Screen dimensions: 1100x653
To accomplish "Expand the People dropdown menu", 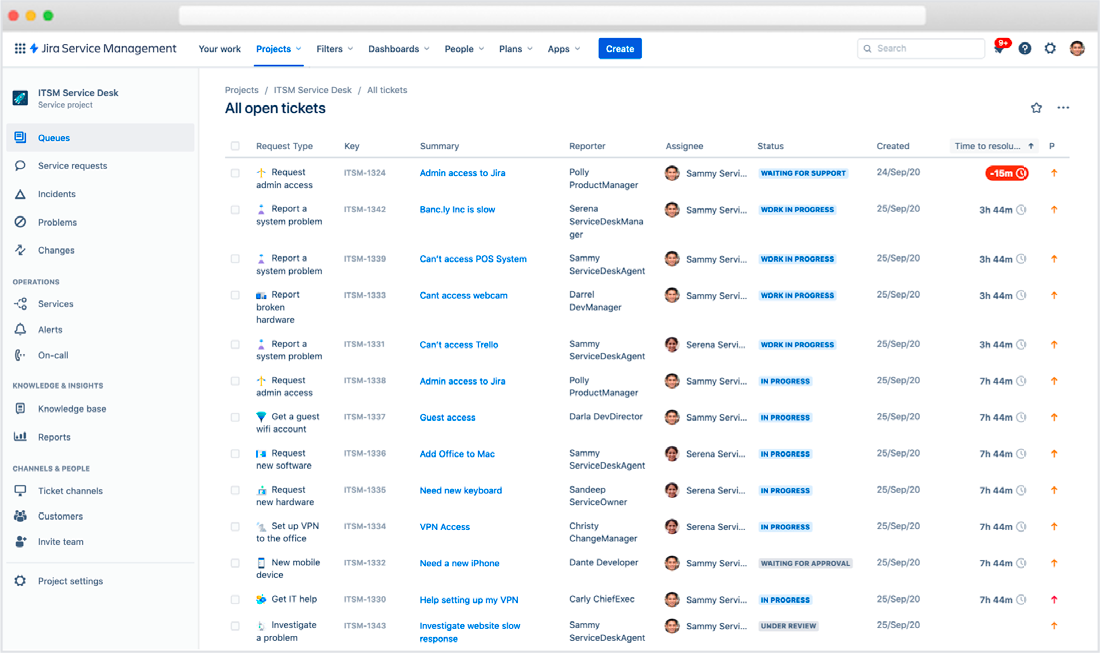I will 464,48.
